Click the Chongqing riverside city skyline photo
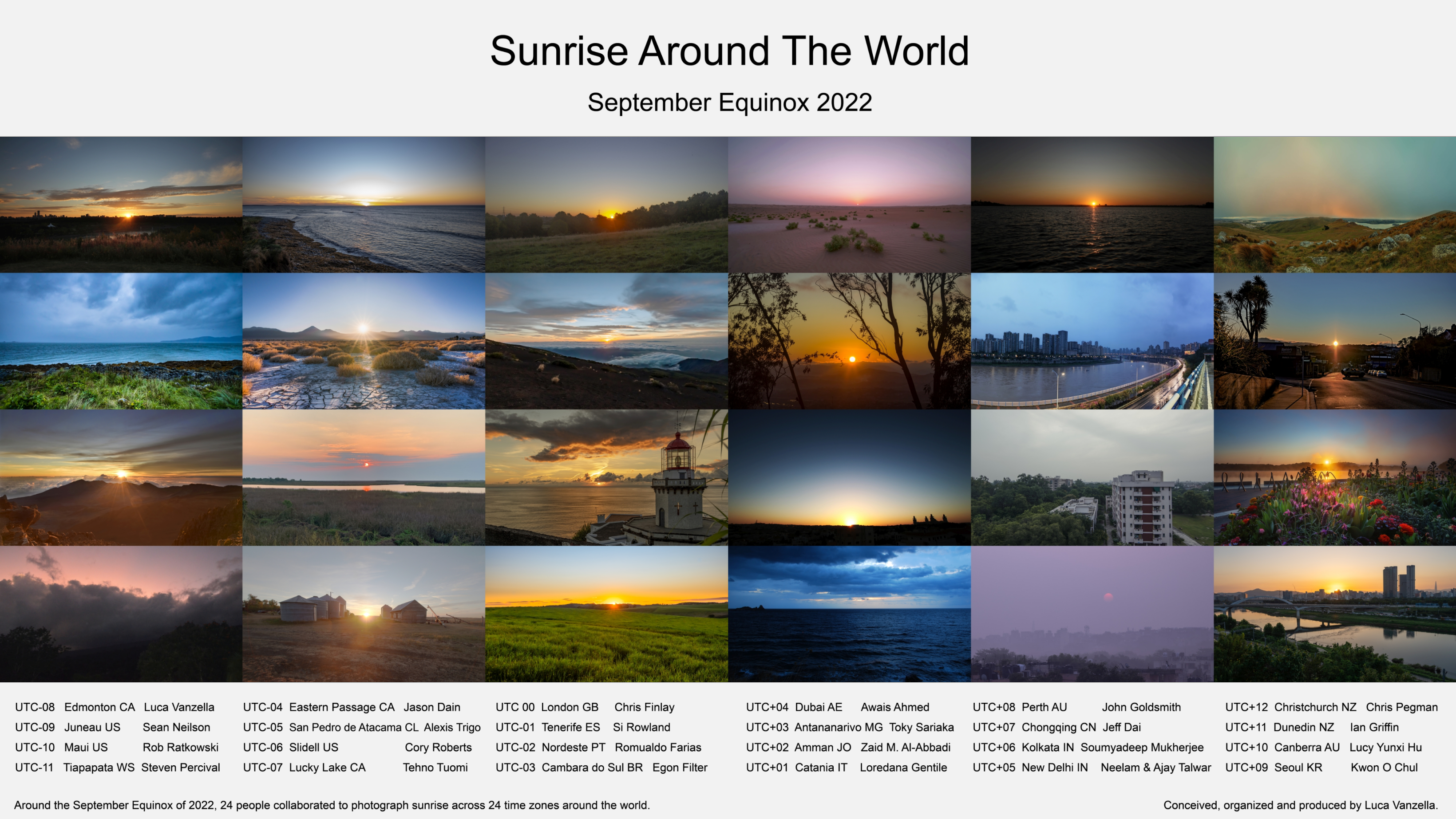 pos(1092,341)
